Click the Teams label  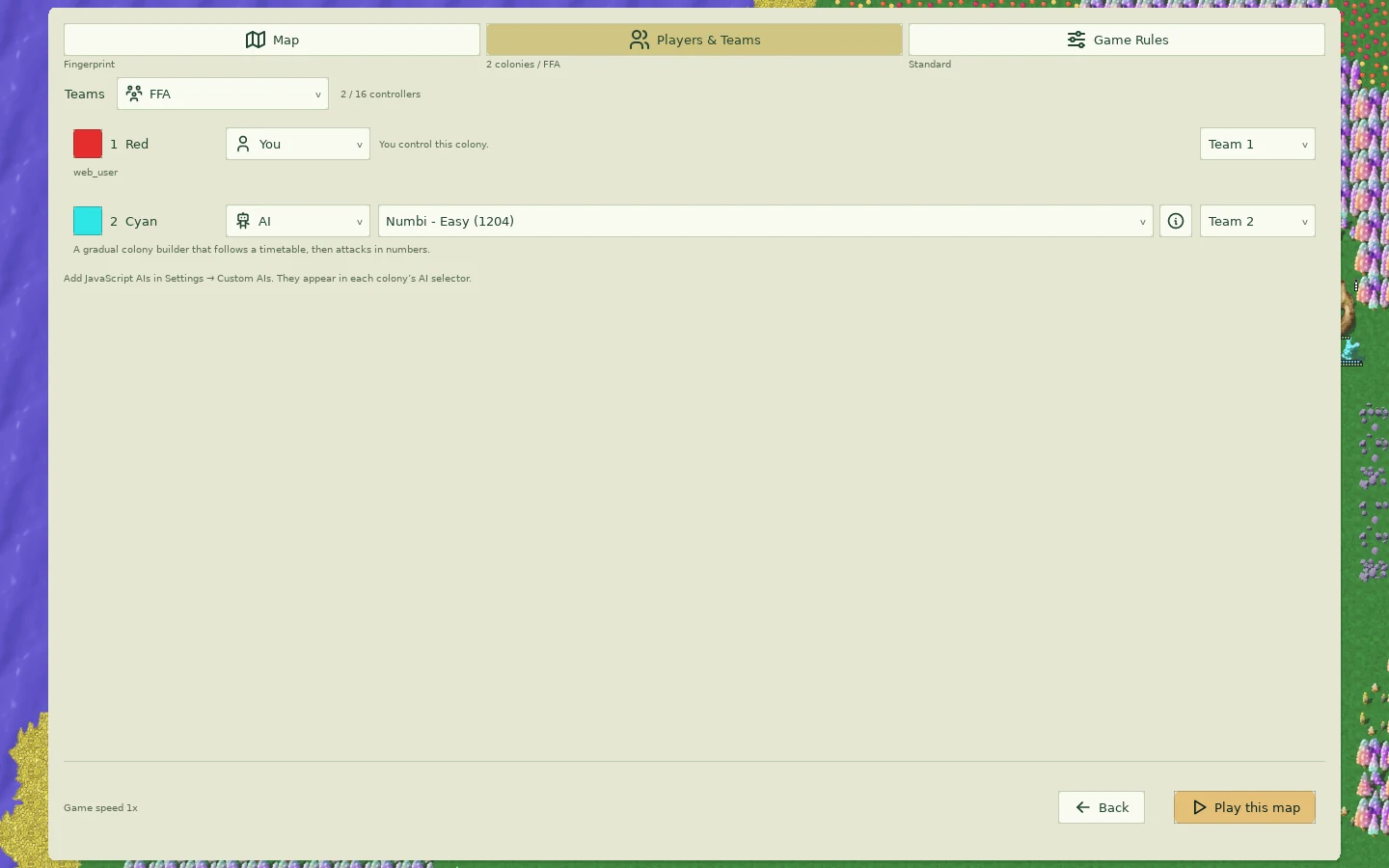click(x=84, y=94)
